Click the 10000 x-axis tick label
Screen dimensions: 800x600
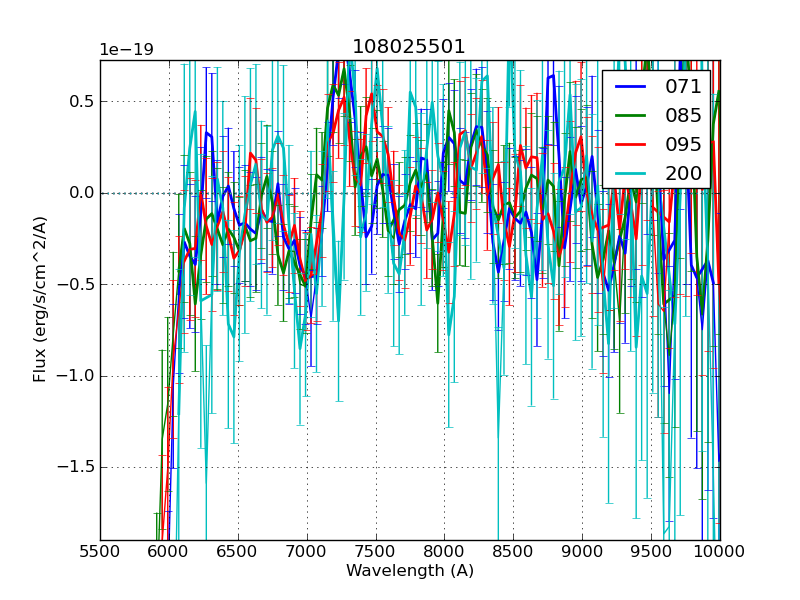coord(720,551)
